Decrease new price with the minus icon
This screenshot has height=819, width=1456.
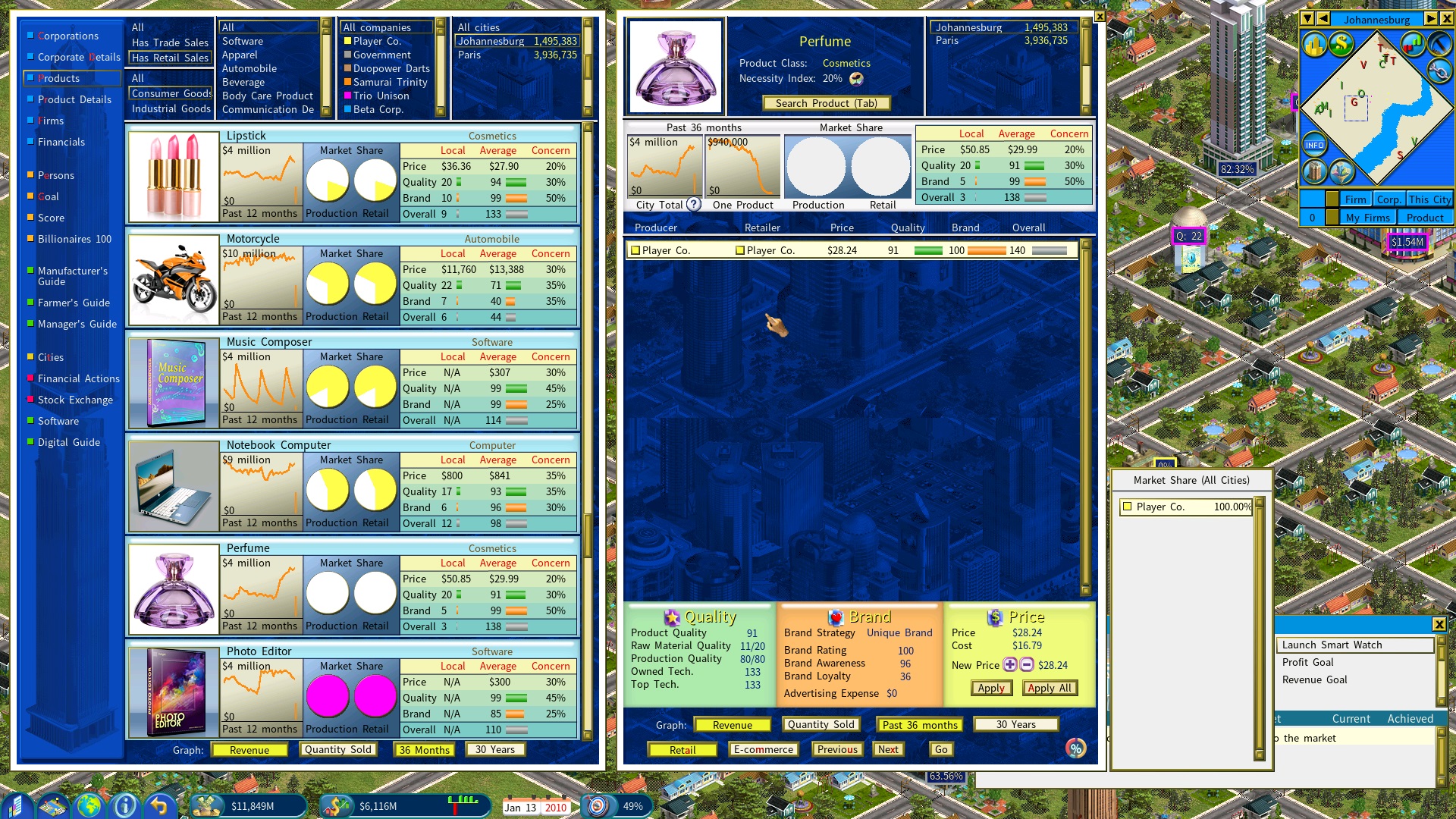[x=1027, y=664]
